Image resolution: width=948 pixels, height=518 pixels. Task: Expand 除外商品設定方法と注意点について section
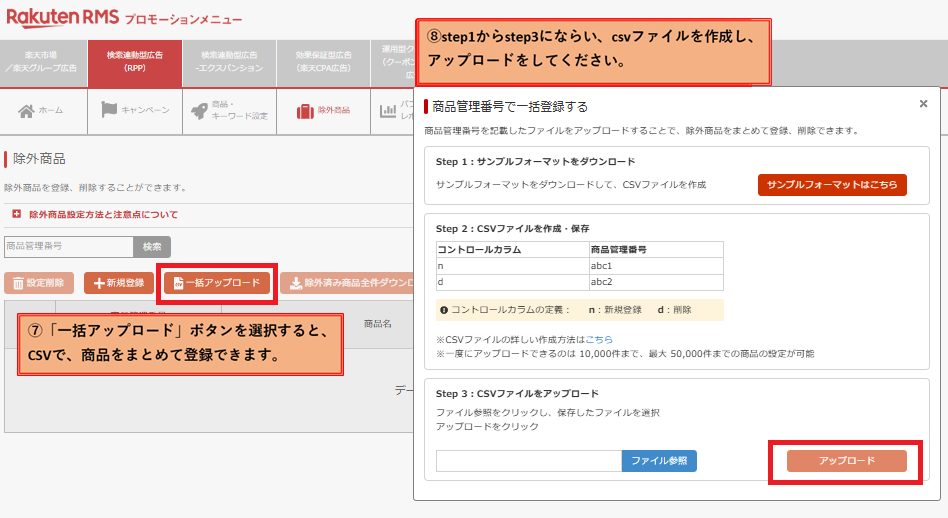pyautogui.click(x=17, y=214)
